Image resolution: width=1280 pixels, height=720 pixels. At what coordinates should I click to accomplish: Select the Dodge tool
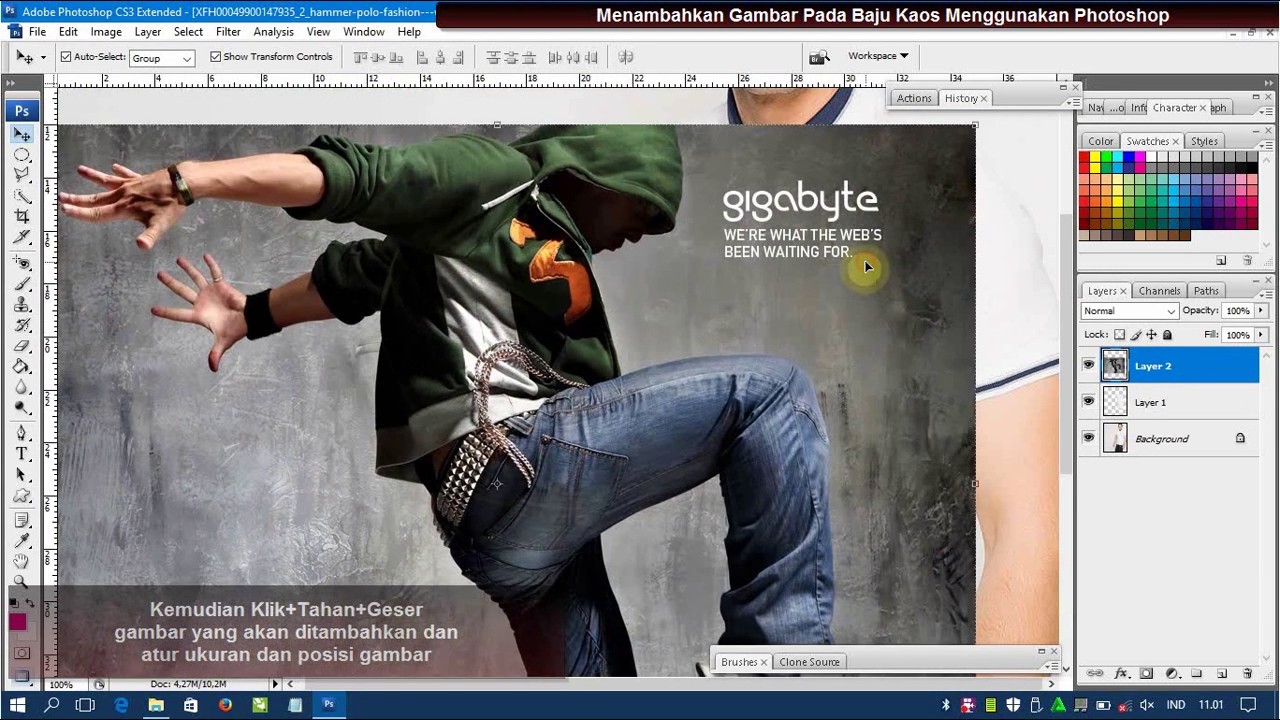tap(22, 408)
